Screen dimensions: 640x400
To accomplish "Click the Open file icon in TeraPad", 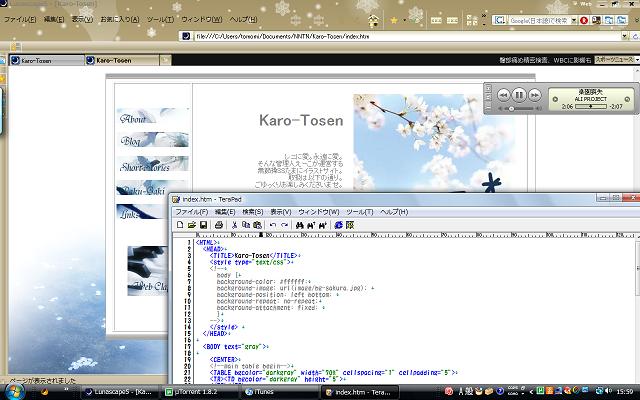I will click(190, 226).
